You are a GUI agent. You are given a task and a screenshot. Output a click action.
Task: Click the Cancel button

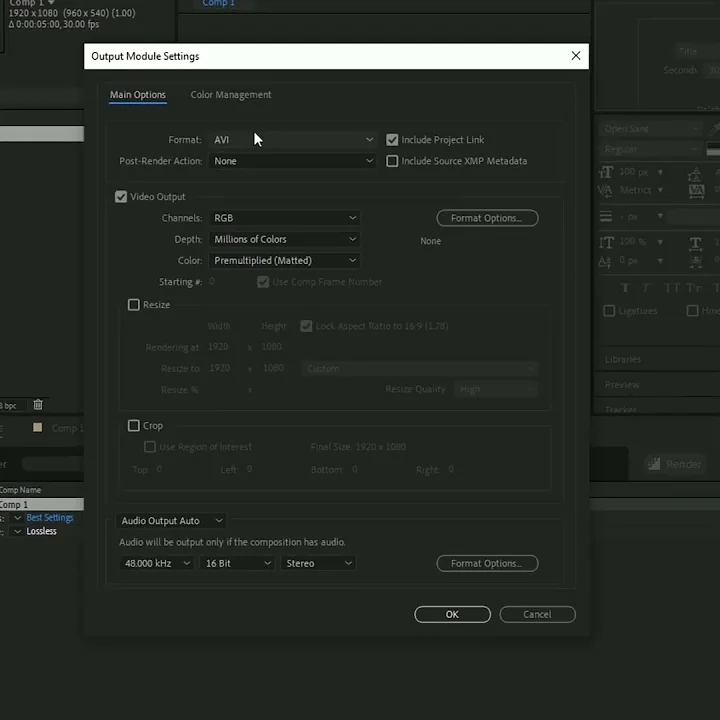pos(537,614)
